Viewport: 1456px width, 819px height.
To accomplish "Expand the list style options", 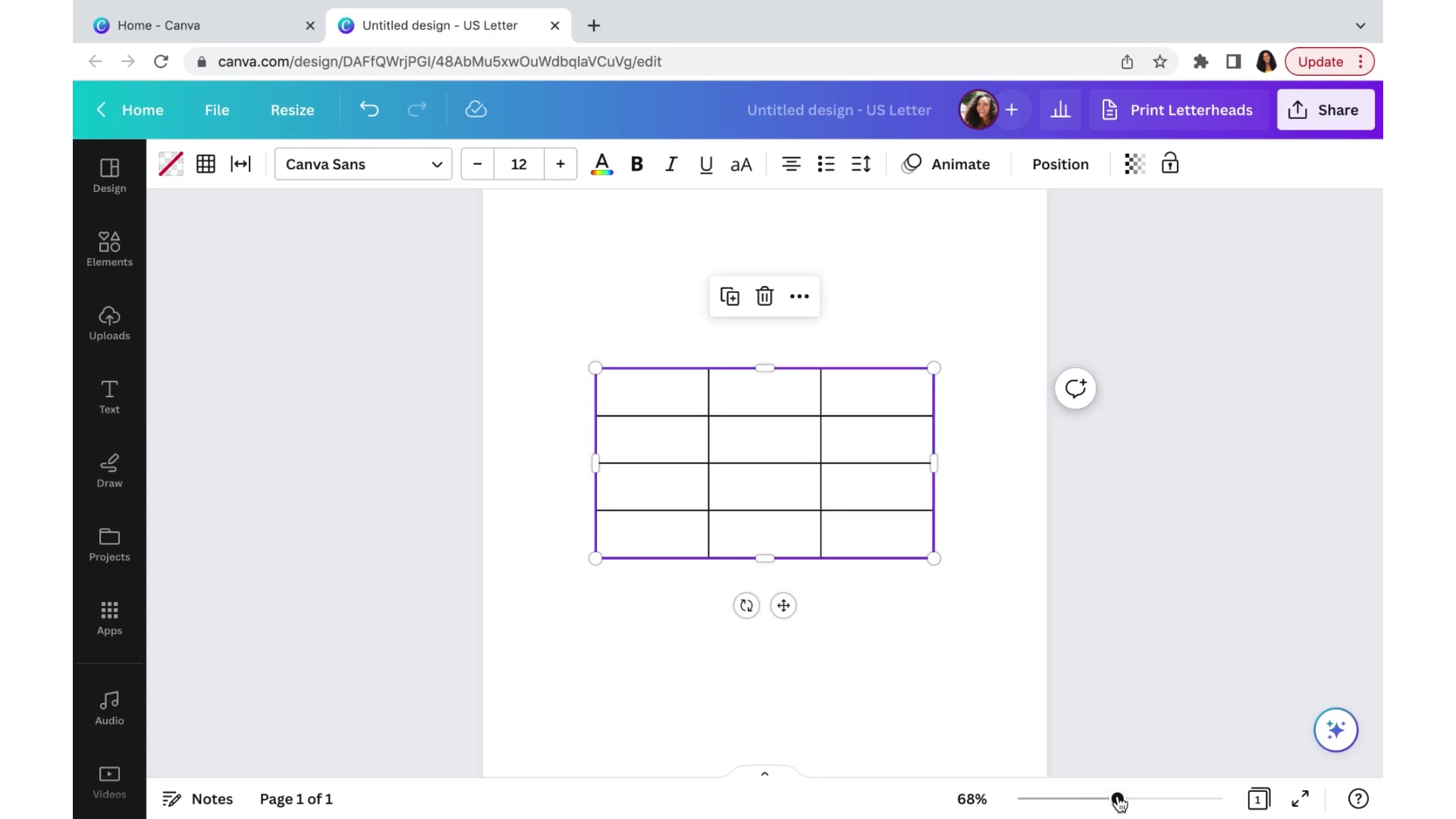I will coord(826,164).
